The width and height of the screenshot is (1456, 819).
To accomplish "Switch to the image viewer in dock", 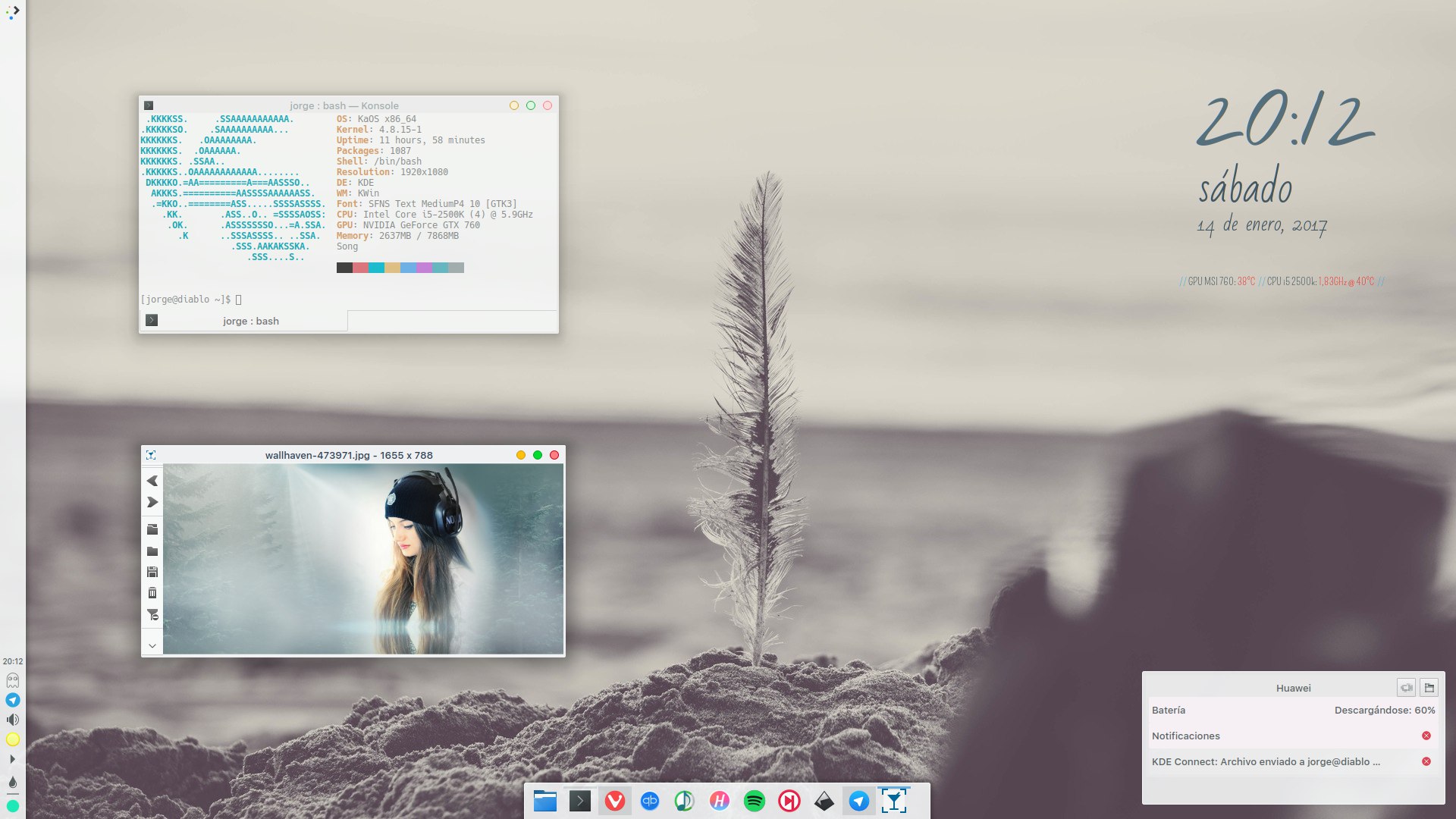I will [894, 801].
